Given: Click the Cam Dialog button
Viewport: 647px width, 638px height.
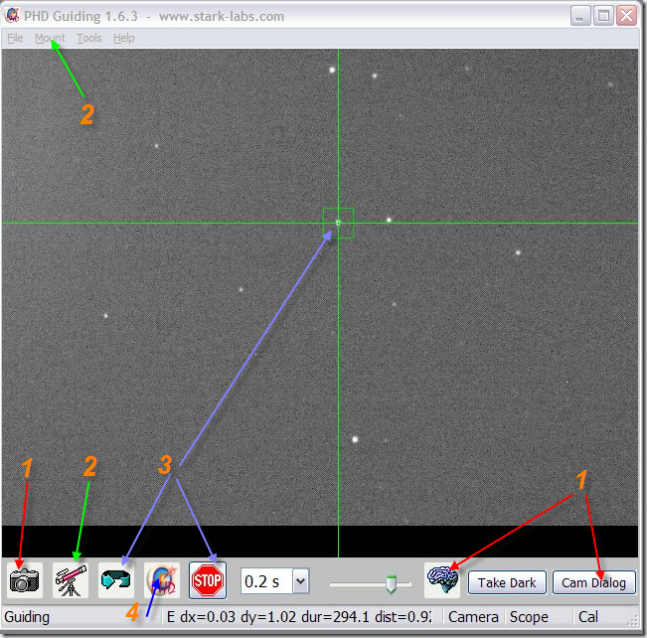Looking at the screenshot, I should [x=593, y=582].
